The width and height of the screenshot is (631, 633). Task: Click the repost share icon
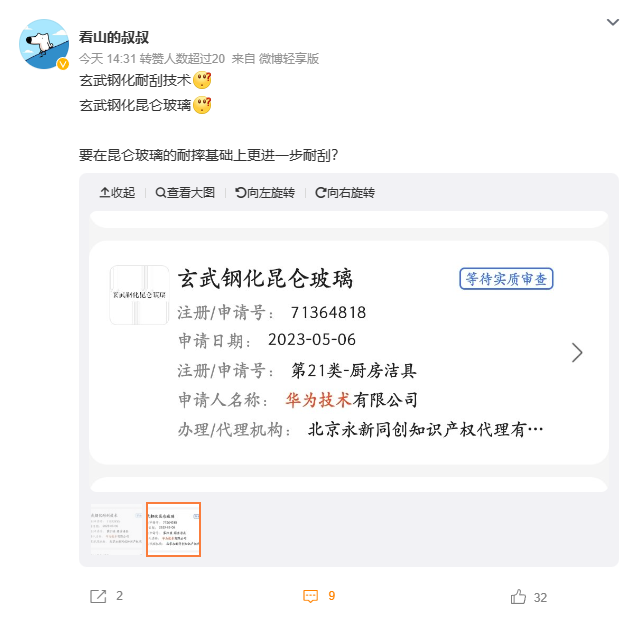(98, 596)
